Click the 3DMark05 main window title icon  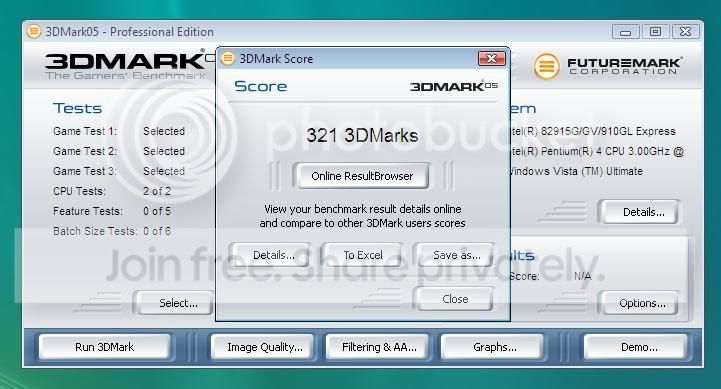click(x=34, y=31)
